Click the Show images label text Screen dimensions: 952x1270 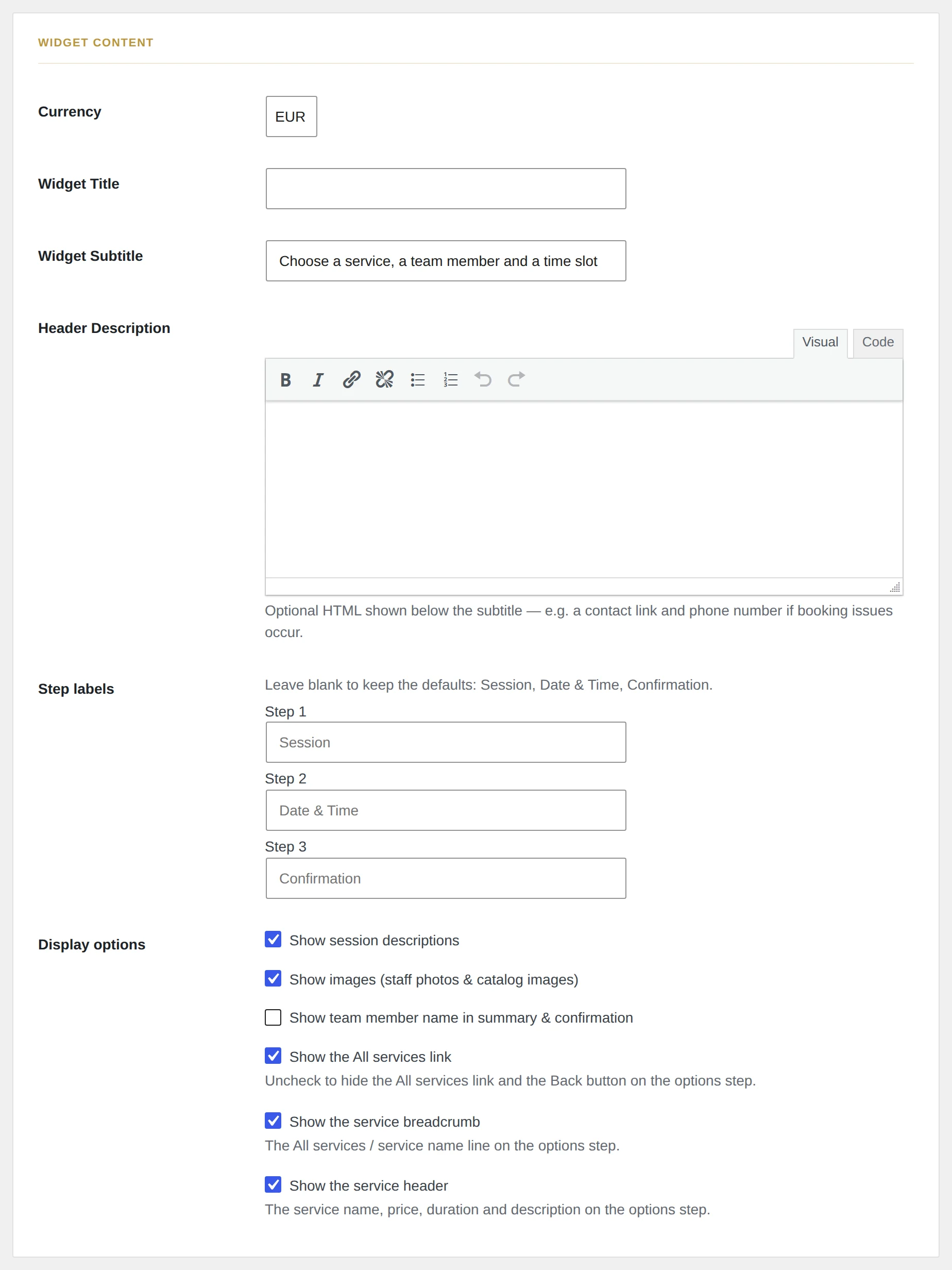click(434, 979)
